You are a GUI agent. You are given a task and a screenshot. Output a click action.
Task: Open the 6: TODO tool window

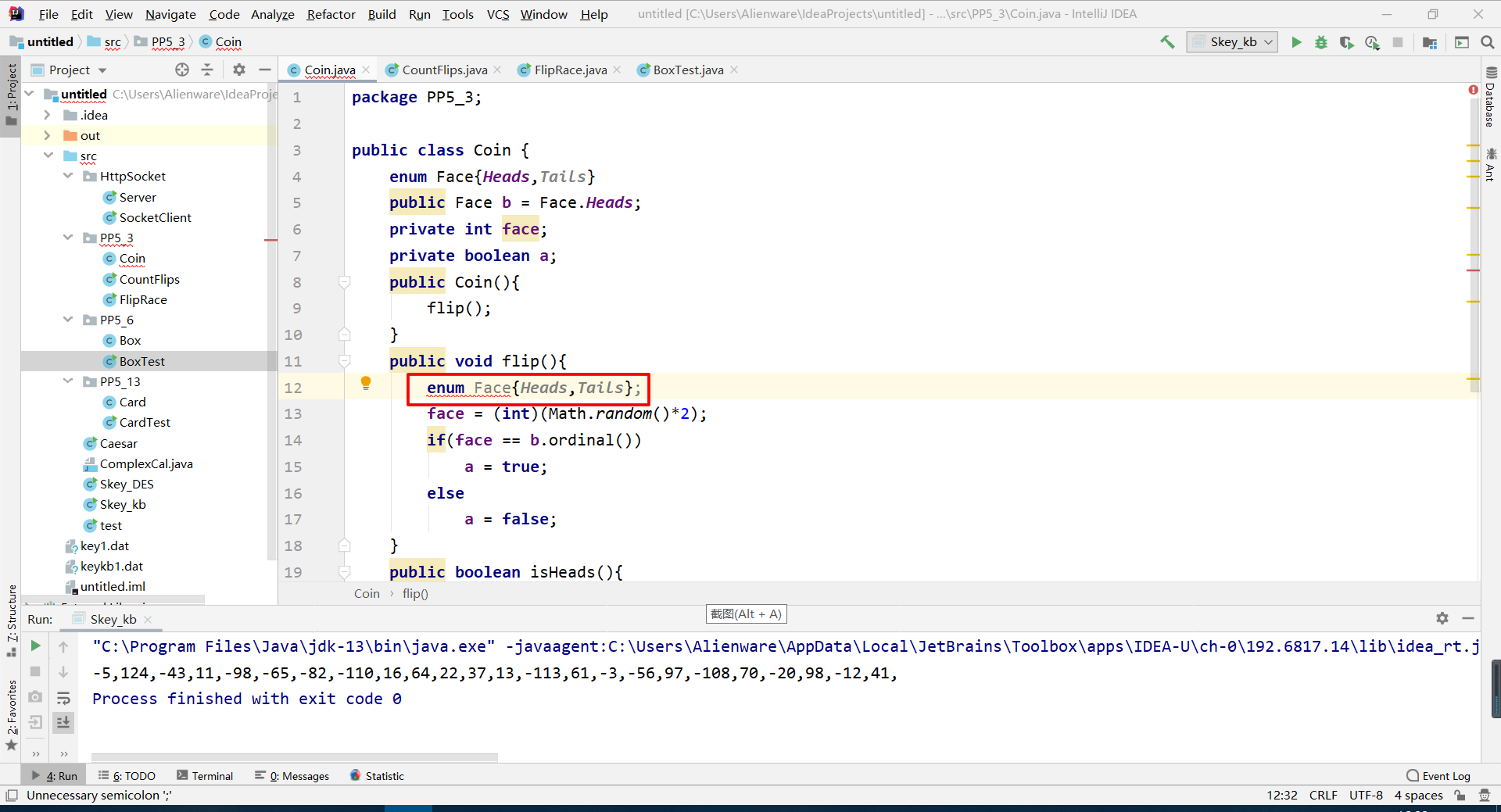127,775
